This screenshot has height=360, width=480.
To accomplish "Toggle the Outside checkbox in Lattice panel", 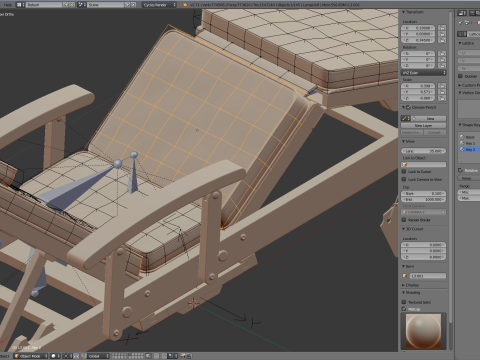I will tap(460, 76).
